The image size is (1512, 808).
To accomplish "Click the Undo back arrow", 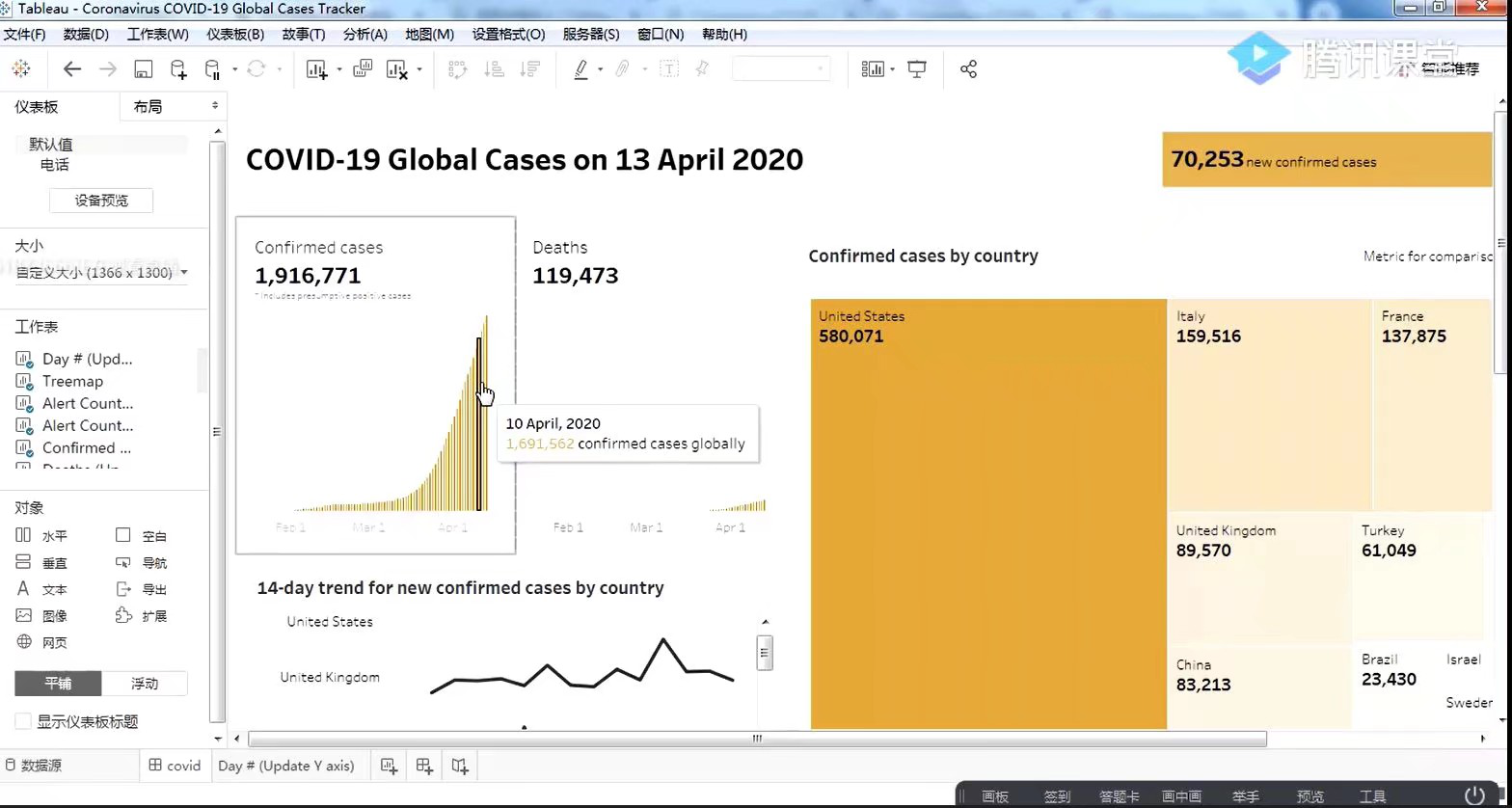I will [x=72, y=69].
